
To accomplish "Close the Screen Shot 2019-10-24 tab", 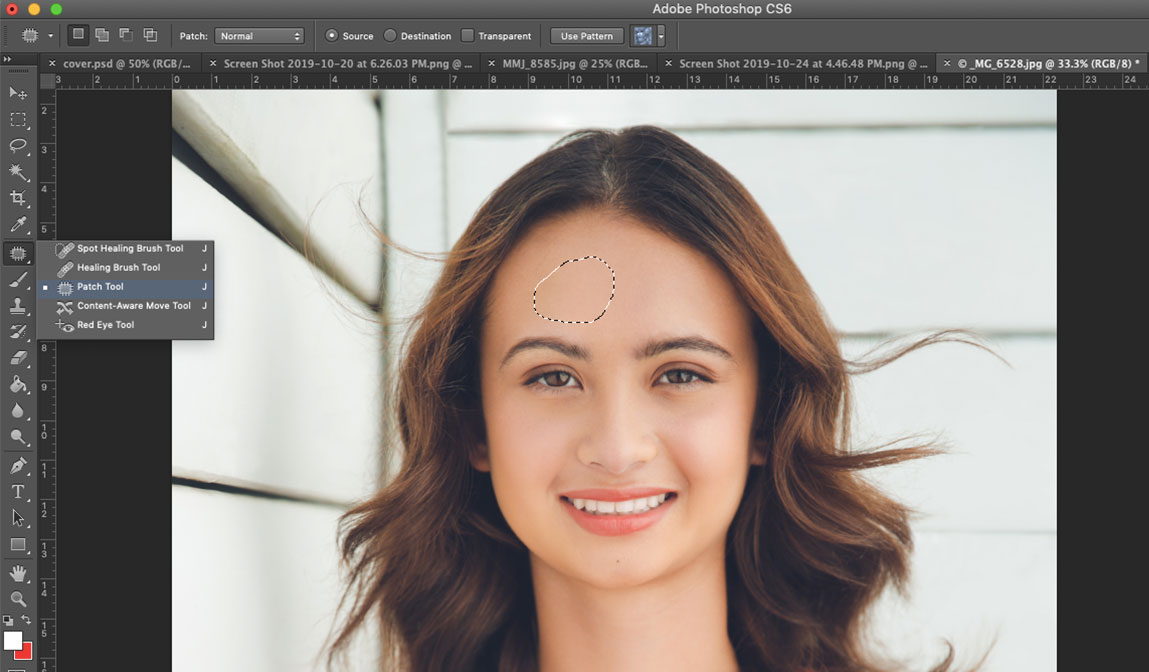I will (668, 64).
